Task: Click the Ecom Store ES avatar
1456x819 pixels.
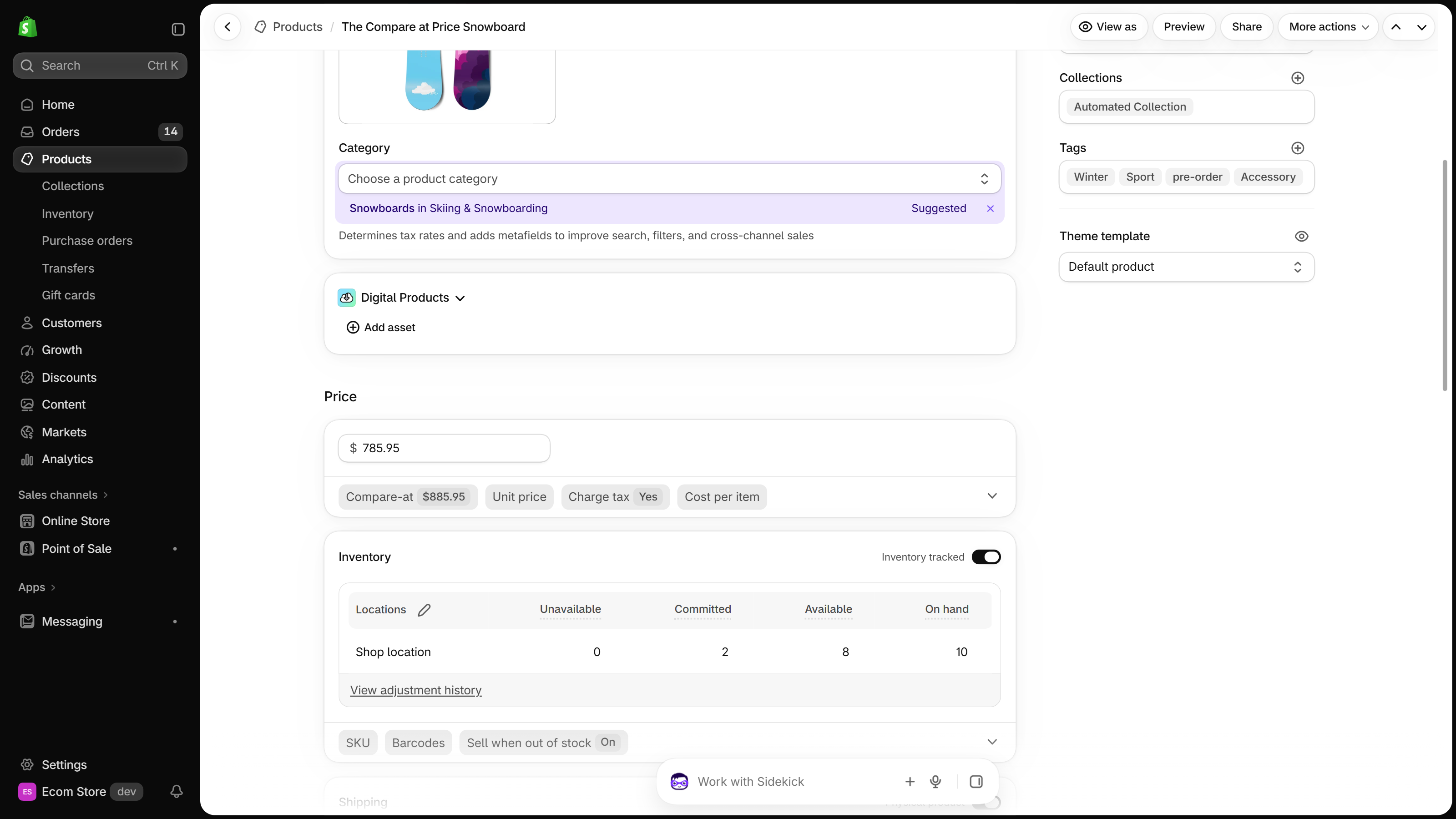Action: coord(27,792)
